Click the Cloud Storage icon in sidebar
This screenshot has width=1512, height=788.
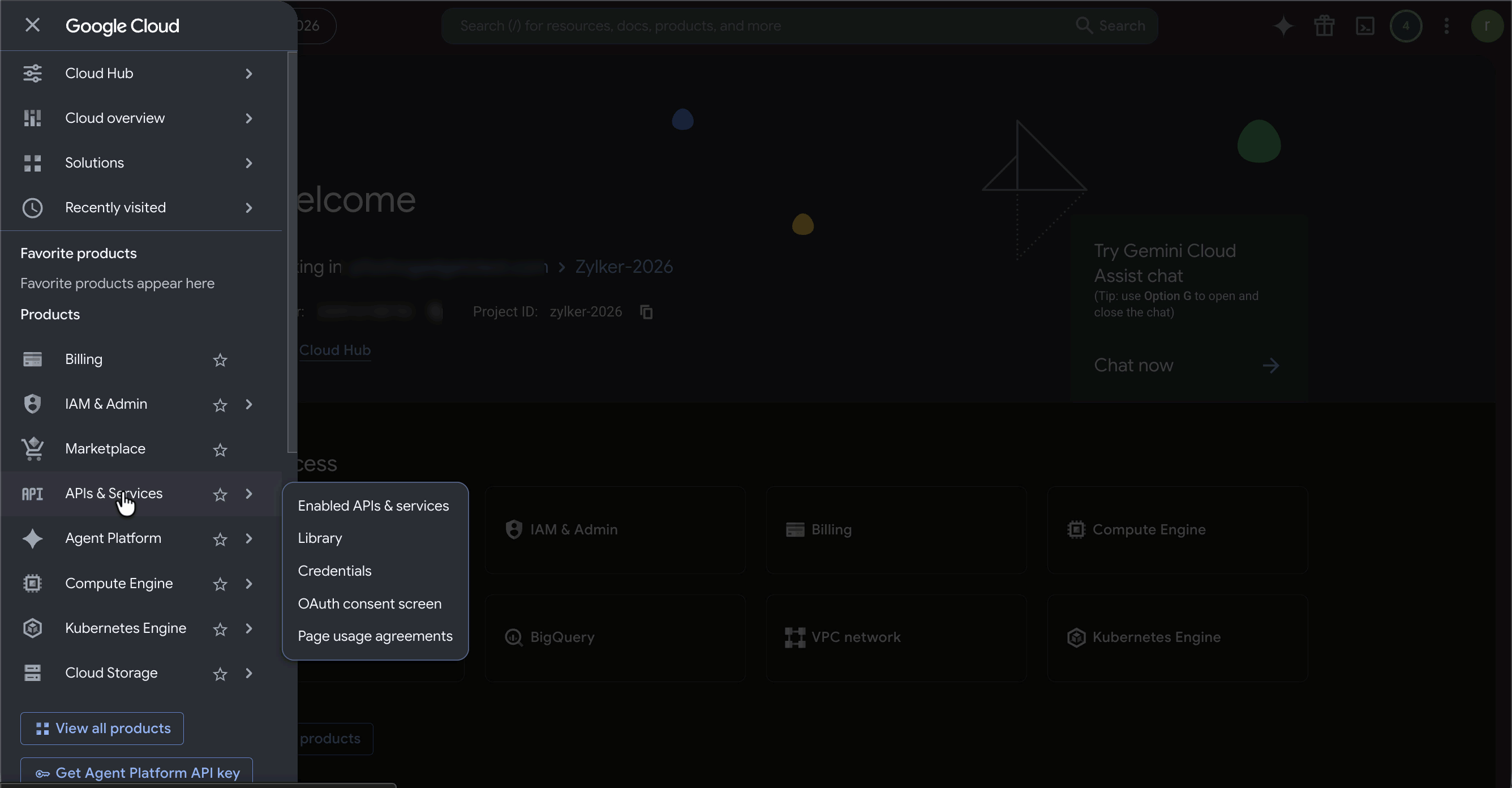pyautogui.click(x=32, y=673)
